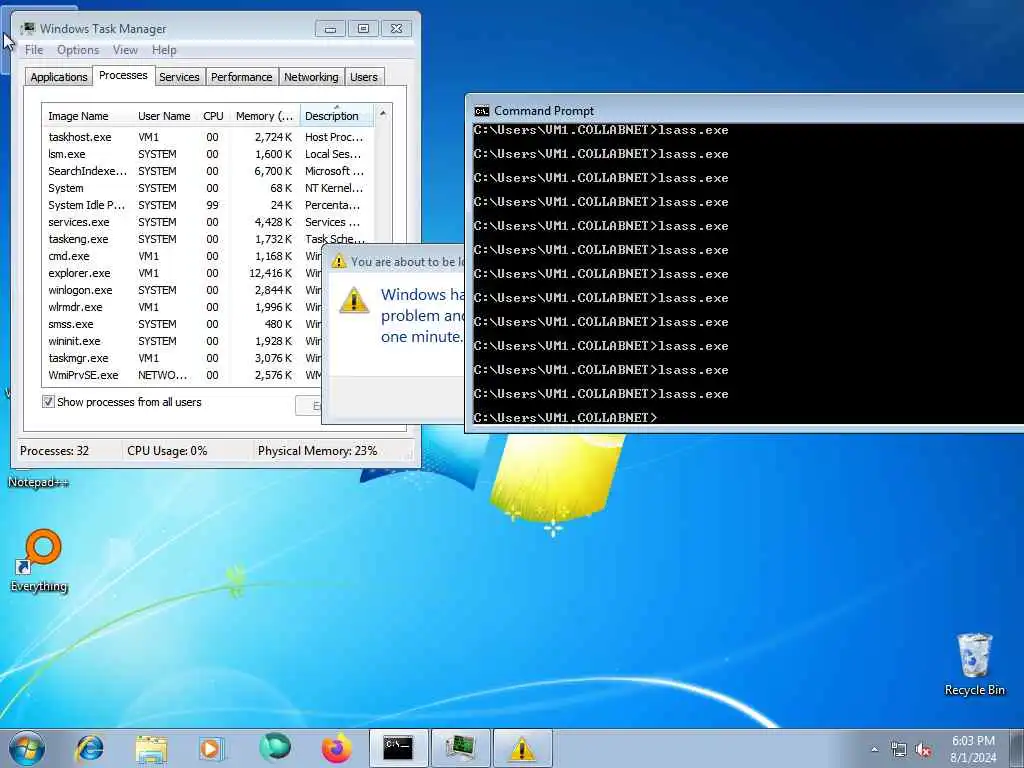Show hidden system tray icons
1024x768 pixels.
point(874,749)
